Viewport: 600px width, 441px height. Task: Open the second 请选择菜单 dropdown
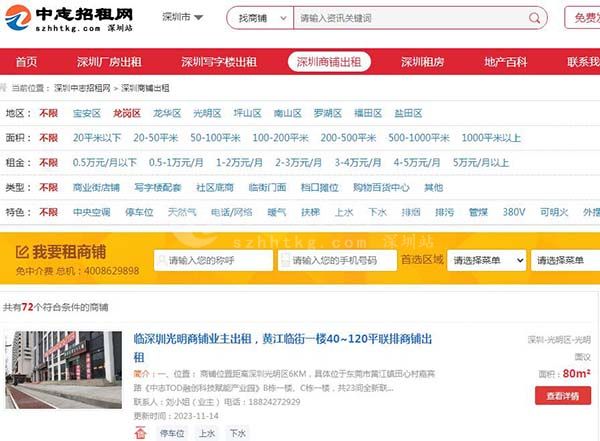pos(565,260)
